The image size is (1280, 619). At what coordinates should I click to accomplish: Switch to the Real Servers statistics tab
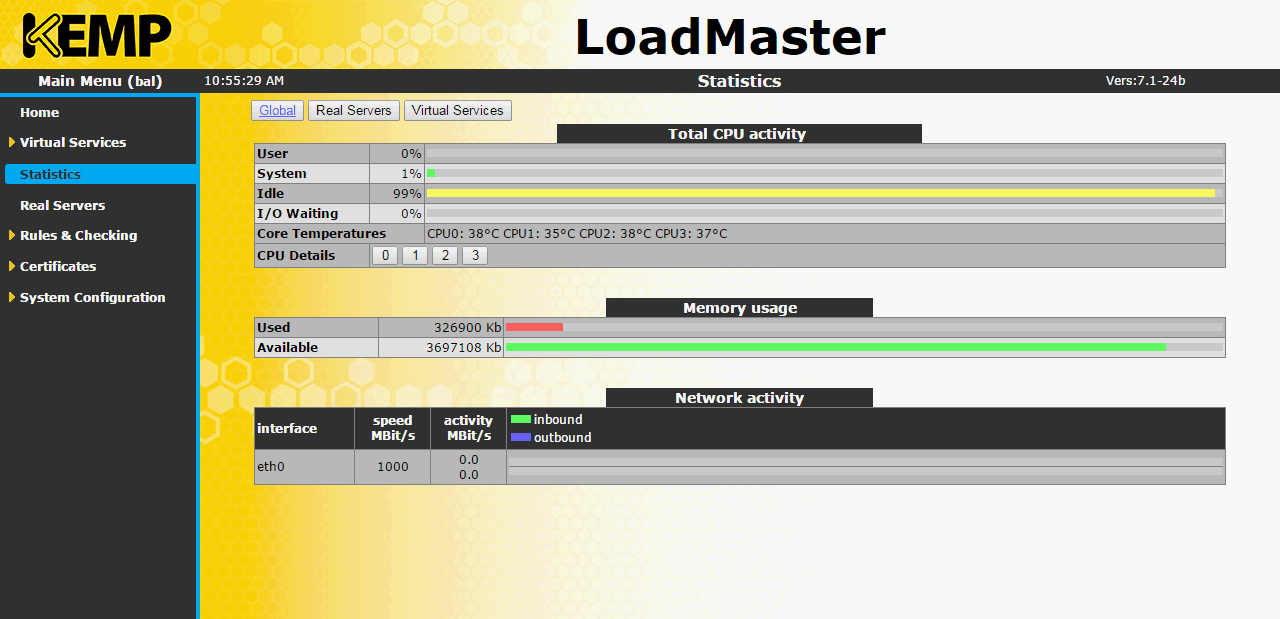tap(354, 110)
